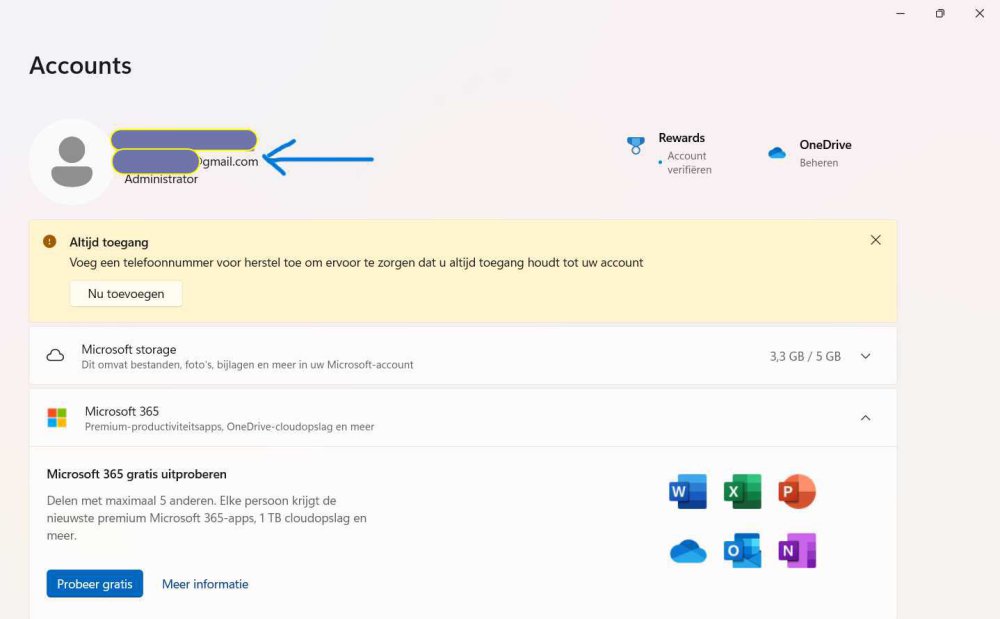Collapse the Microsoft 365 section
This screenshot has height=619, width=1000.
[865, 418]
